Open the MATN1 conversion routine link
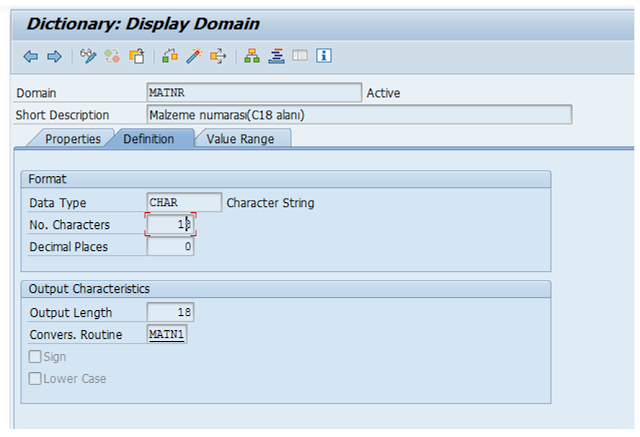The width and height of the screenshot is (640, 437). point(166,334)
